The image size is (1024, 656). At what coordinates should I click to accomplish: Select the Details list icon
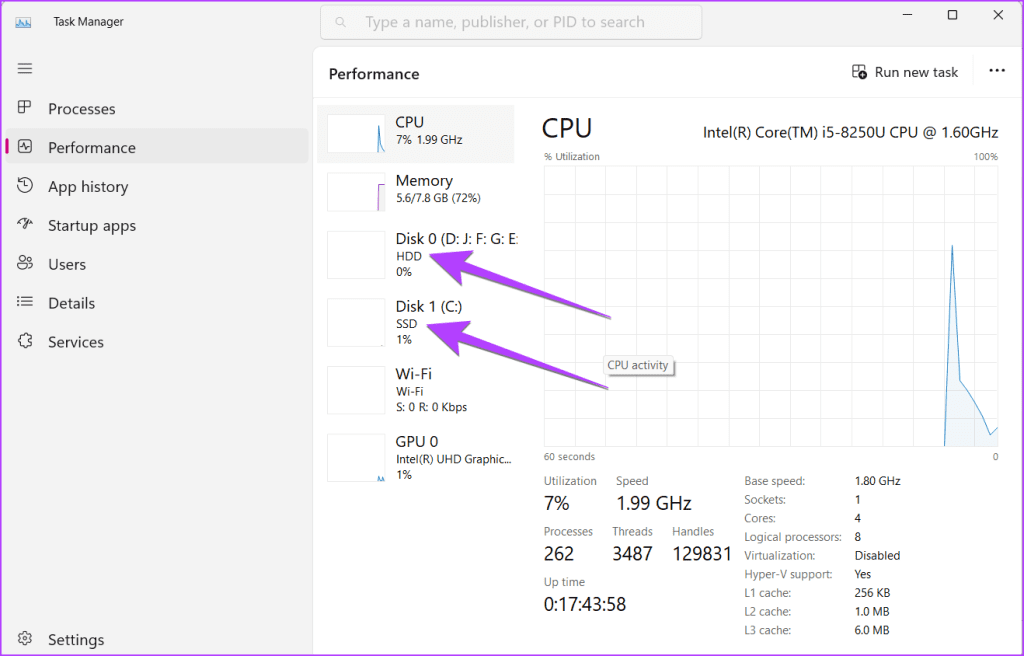click(x=26, y=303)
